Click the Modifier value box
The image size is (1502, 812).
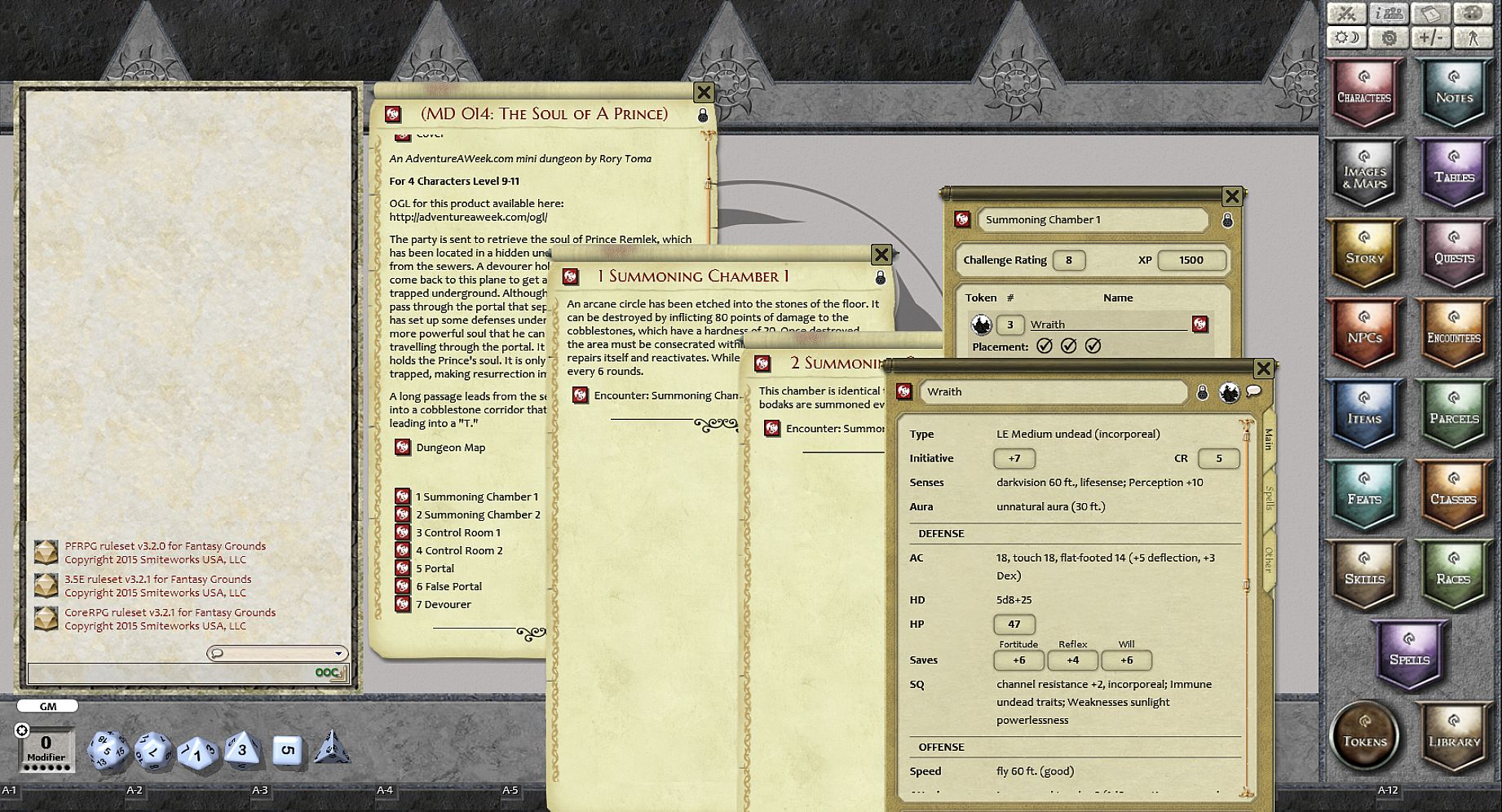click(x=46, y=748)
